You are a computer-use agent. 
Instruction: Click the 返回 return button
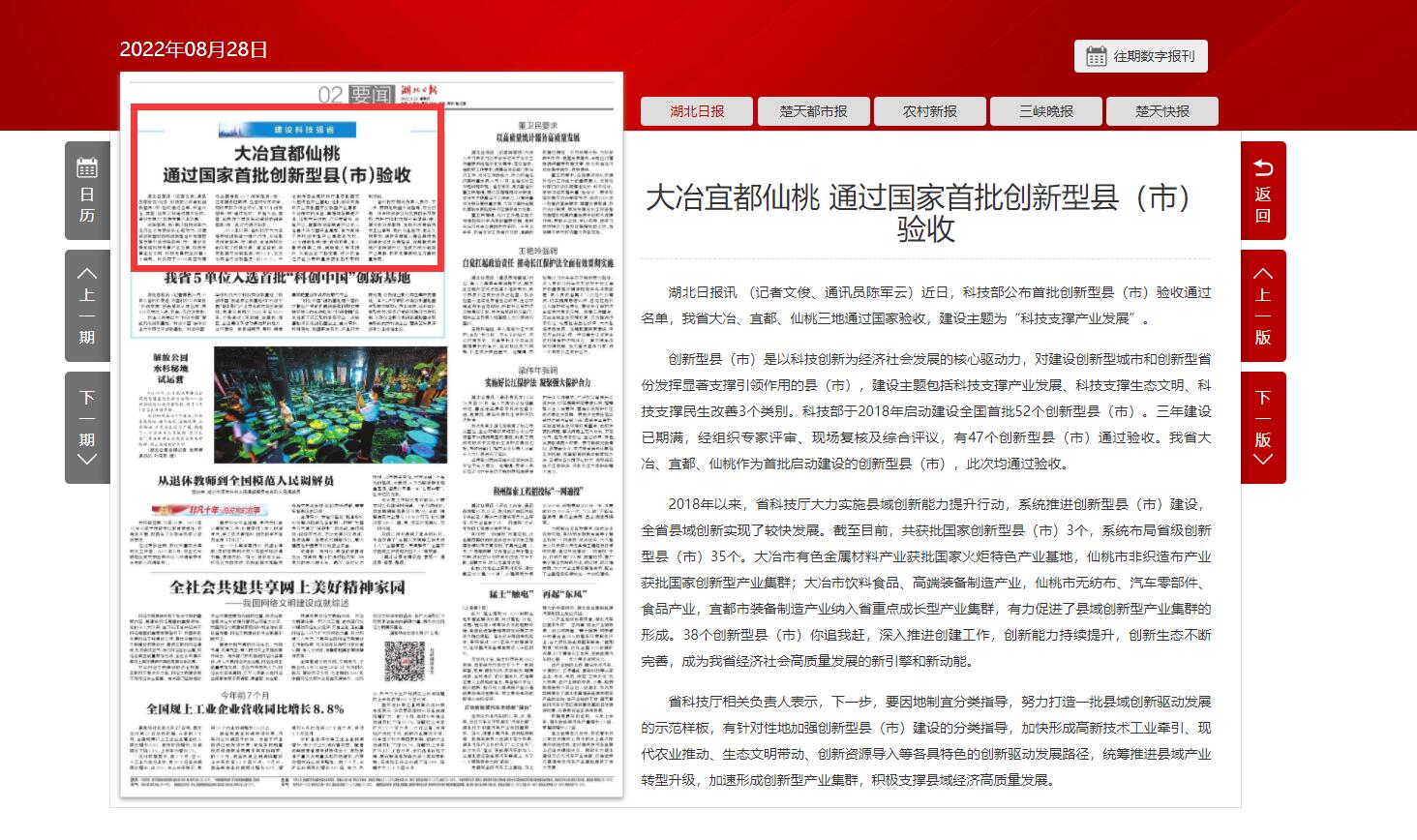pyautogui.click(x=1263, y=191)
